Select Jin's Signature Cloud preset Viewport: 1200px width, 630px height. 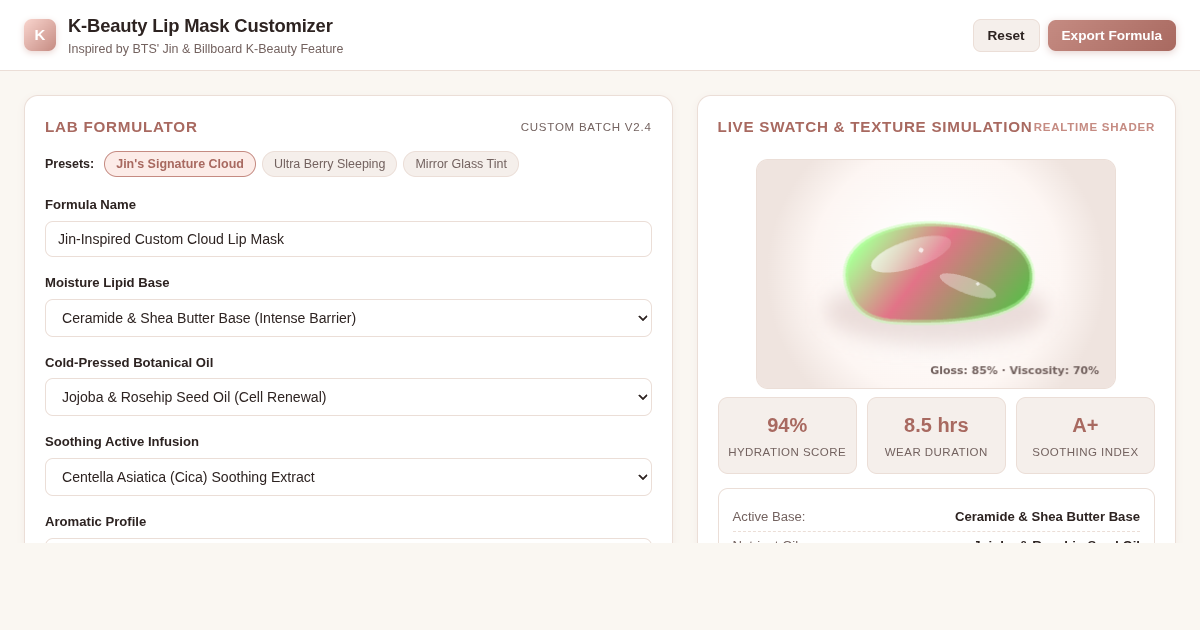click(x=180, y=164)
